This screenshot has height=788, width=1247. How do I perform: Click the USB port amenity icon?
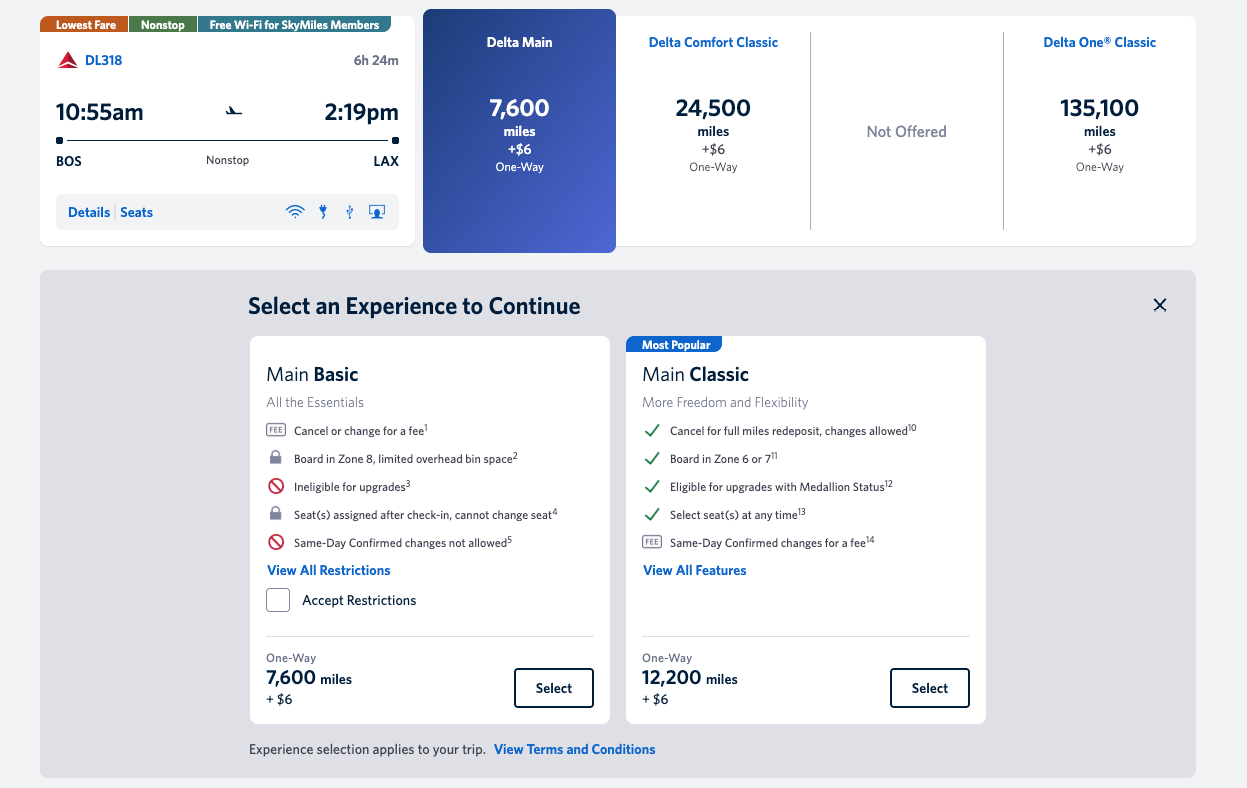(349, 211)
